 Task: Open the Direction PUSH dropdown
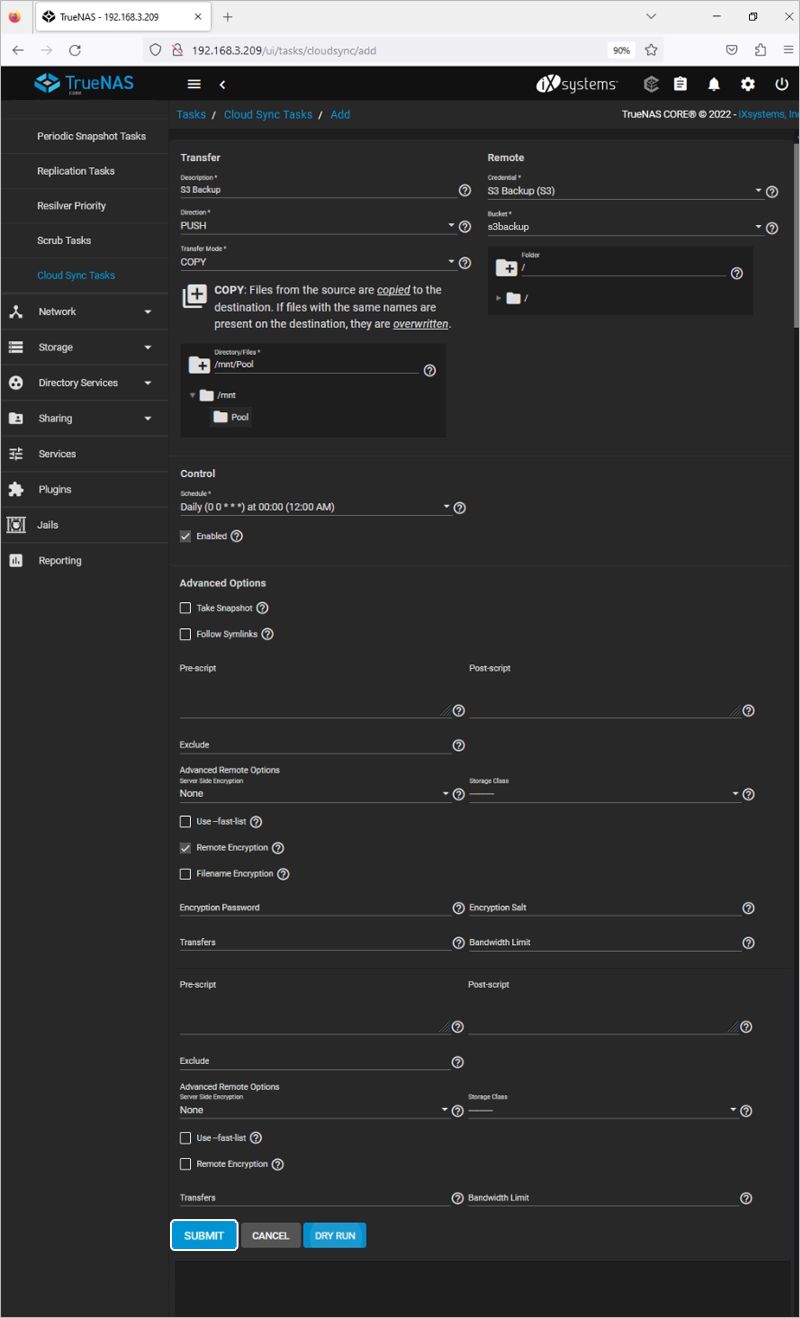(318, 226)
